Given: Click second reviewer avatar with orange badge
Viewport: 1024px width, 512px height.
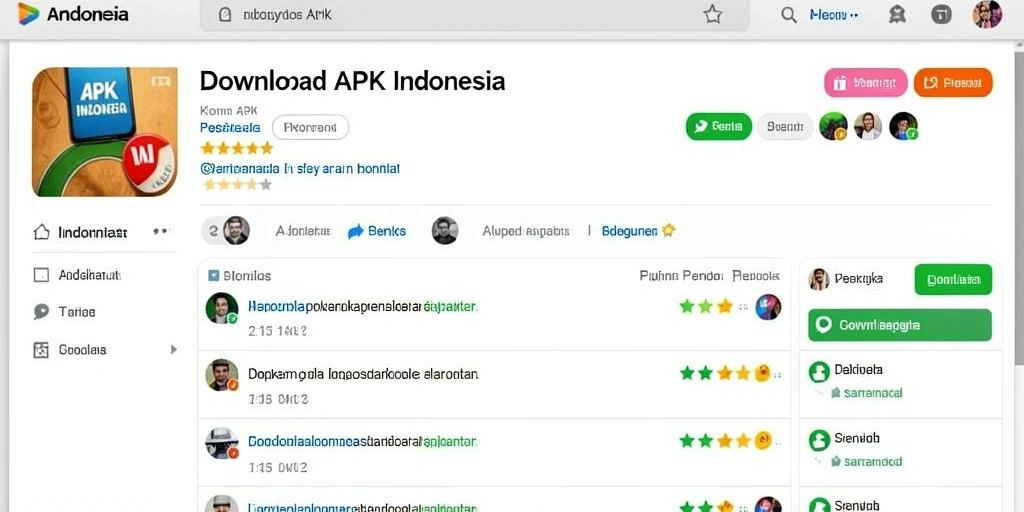Looking at the screenshot, I should [222, 375].
